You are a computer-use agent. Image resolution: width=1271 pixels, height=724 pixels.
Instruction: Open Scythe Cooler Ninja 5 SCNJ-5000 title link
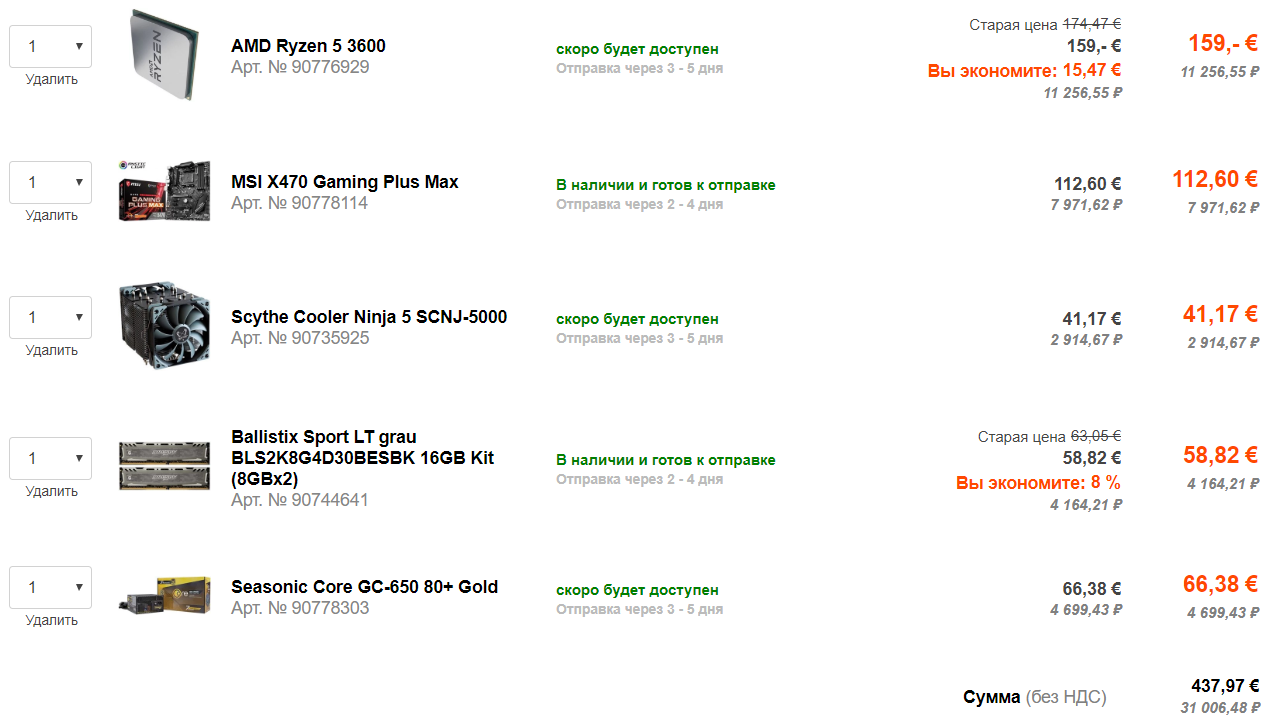[369, 317]
